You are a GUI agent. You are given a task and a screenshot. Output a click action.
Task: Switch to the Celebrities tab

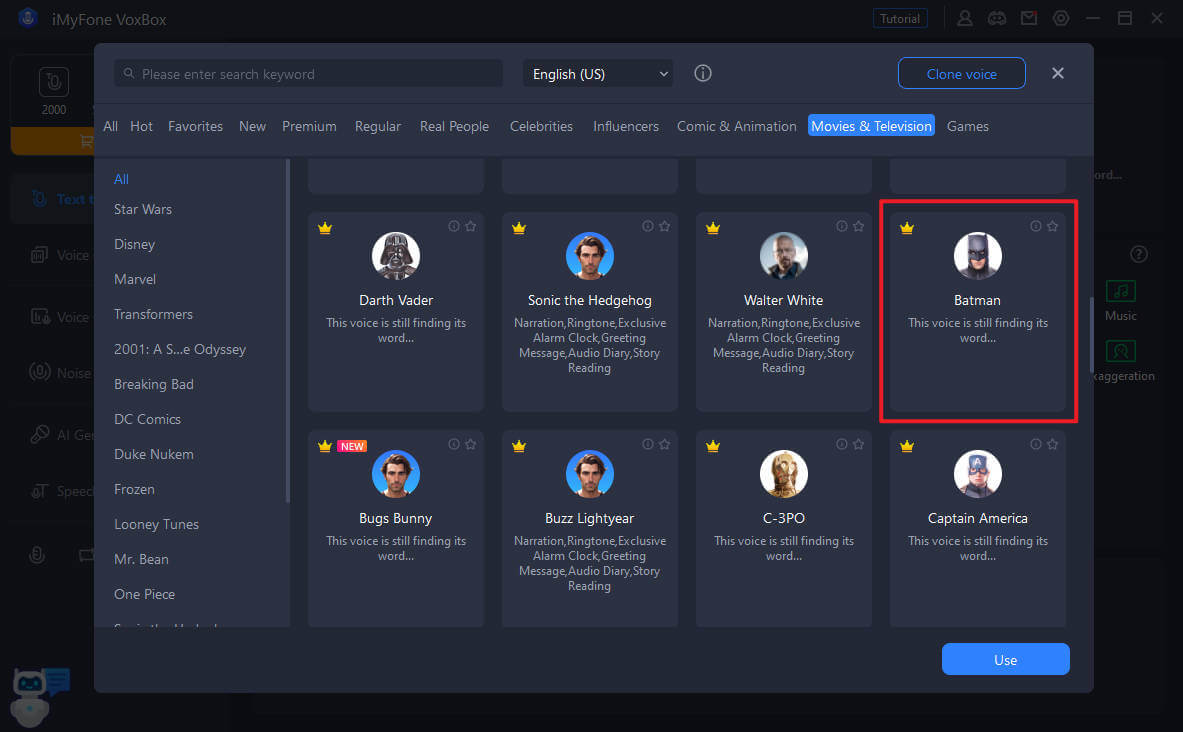tap(541, 126)
